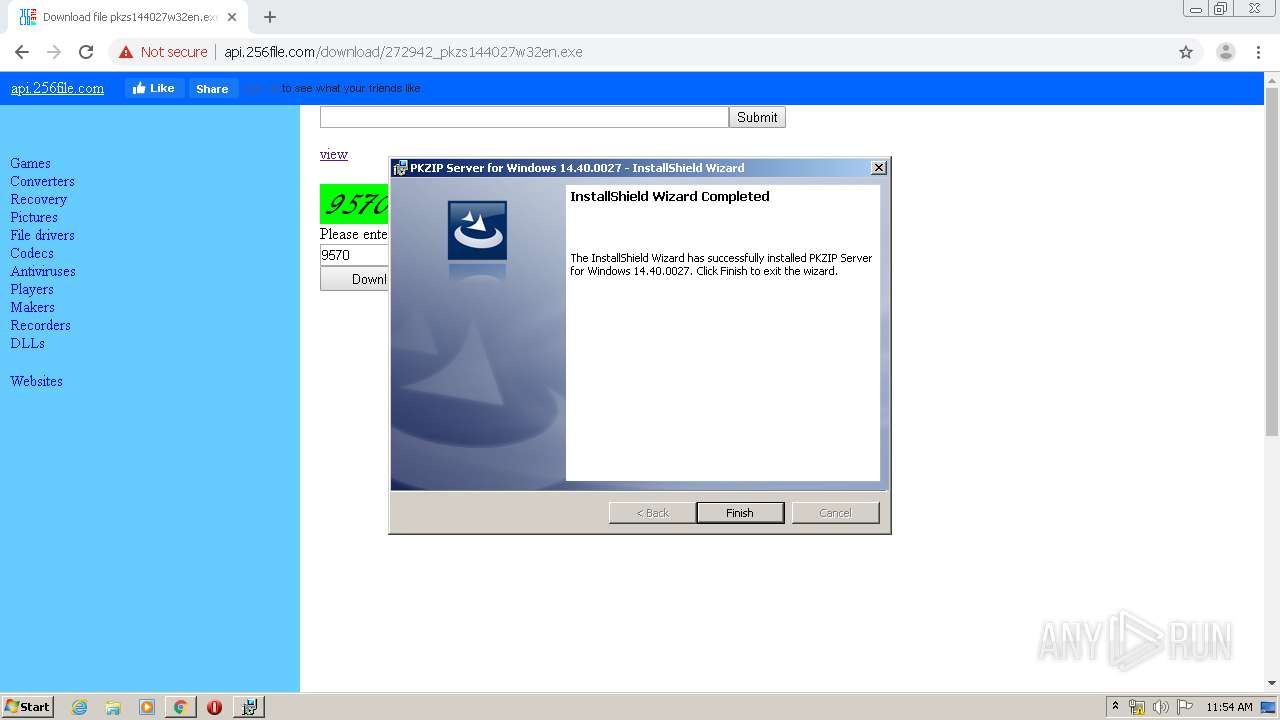The width and height of the screenshot is (1280, 720).
Task: Open the Converters category
Action: 42,181
